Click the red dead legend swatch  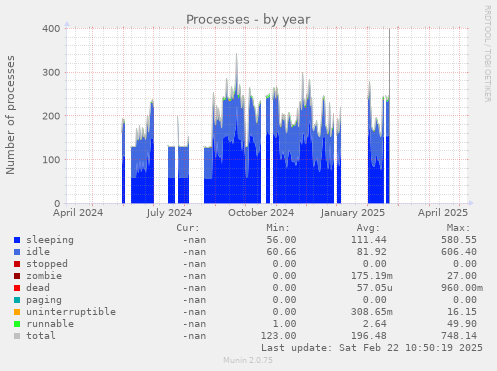(17, 288)
